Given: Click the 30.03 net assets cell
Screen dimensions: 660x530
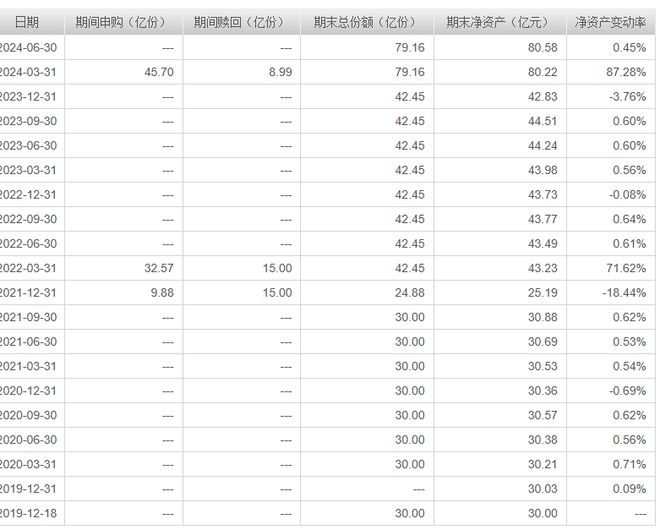Looking at the screenshot, I should 543,489.
